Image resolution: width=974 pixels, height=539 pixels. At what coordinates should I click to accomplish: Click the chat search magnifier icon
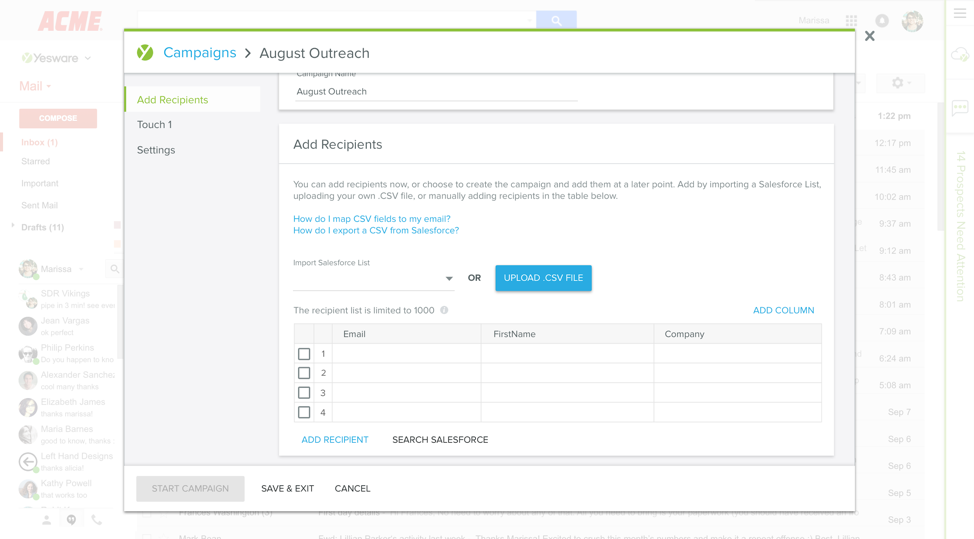click(114, 269)
